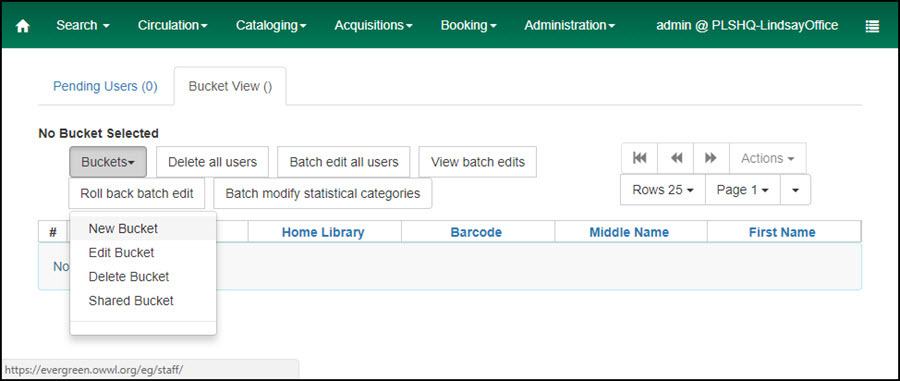Go to the Evergreen home icon
The image size is (900, 381).
22,26
